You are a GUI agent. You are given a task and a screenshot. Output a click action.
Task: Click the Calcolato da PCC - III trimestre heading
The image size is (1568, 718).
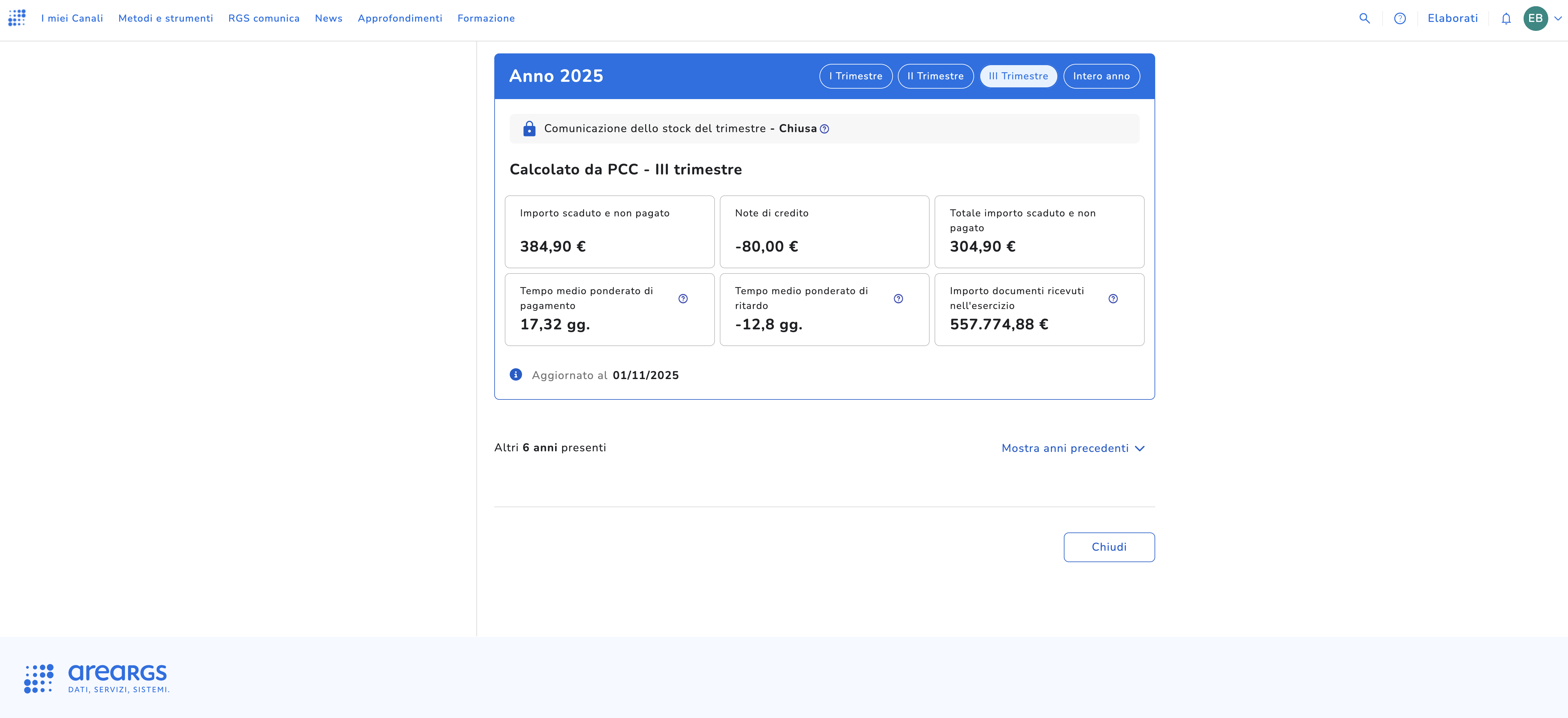pyautogui.click(x=625, y=169)
